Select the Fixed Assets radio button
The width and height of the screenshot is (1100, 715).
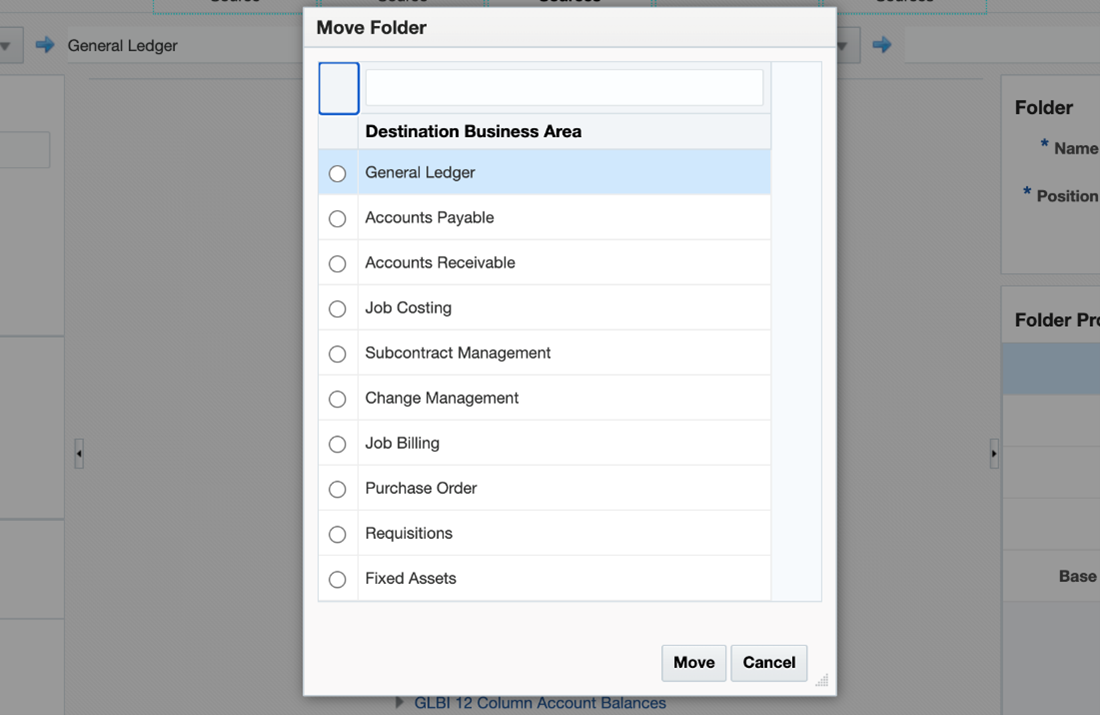point(337,580)
